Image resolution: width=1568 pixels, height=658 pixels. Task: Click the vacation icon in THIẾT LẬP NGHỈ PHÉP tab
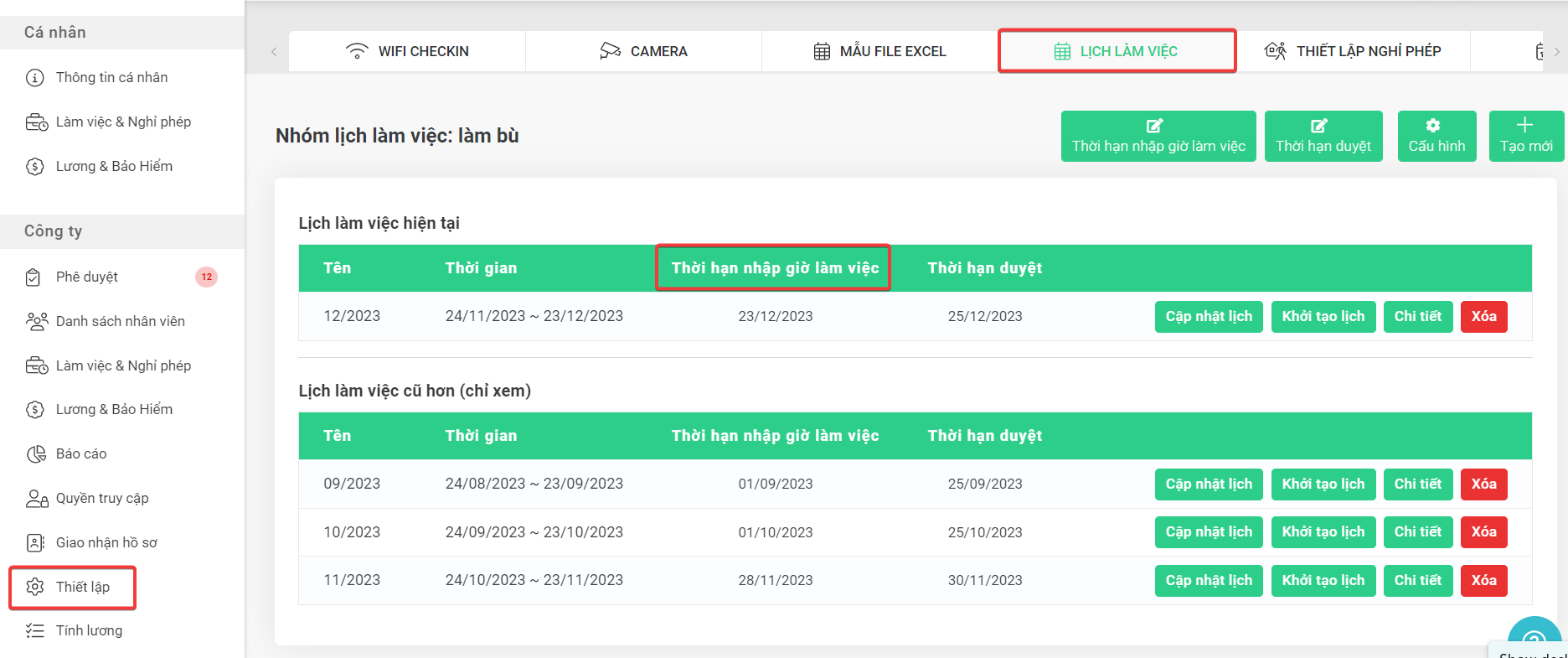[1275, 51]
